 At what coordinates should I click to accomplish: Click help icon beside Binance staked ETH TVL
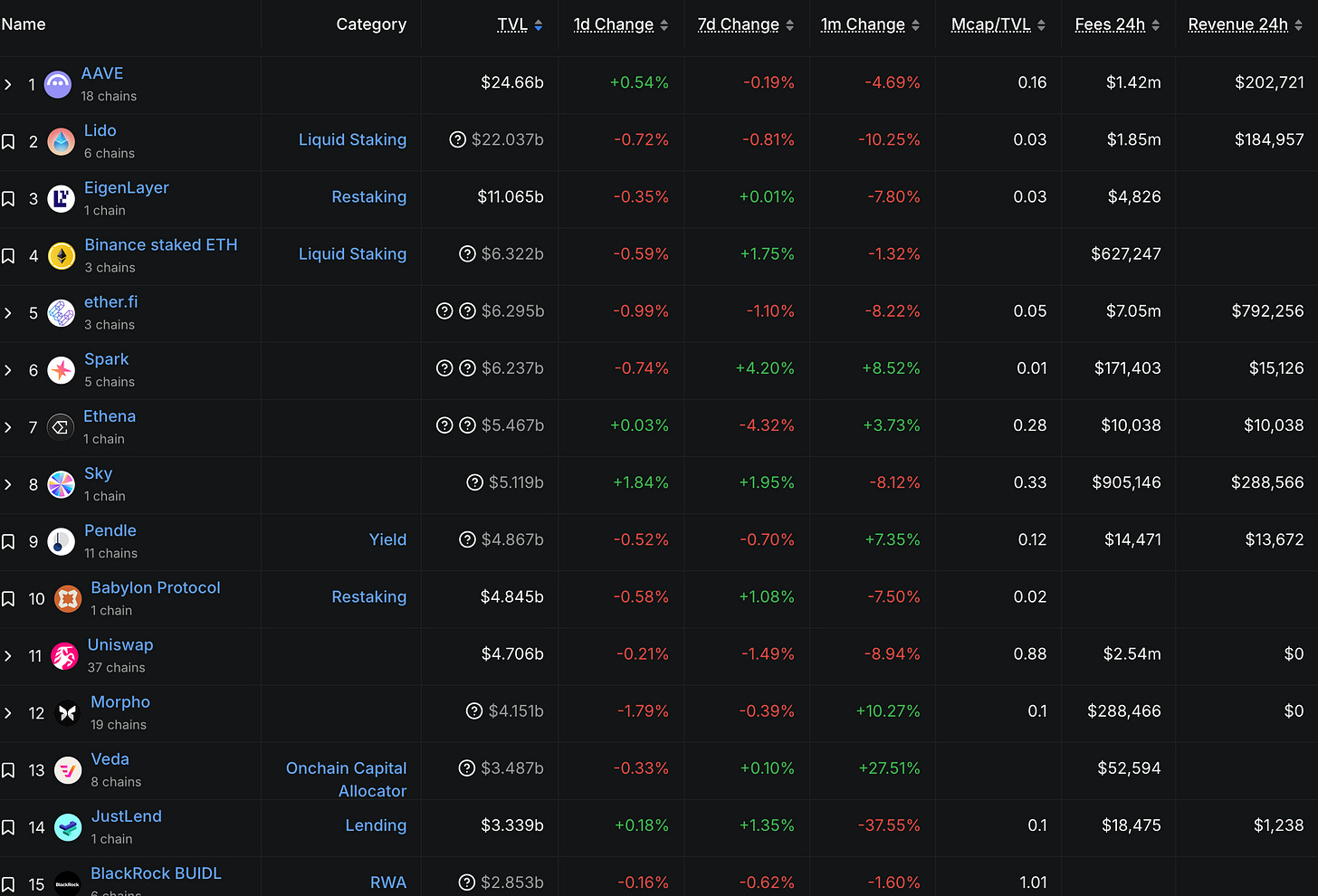467,254
